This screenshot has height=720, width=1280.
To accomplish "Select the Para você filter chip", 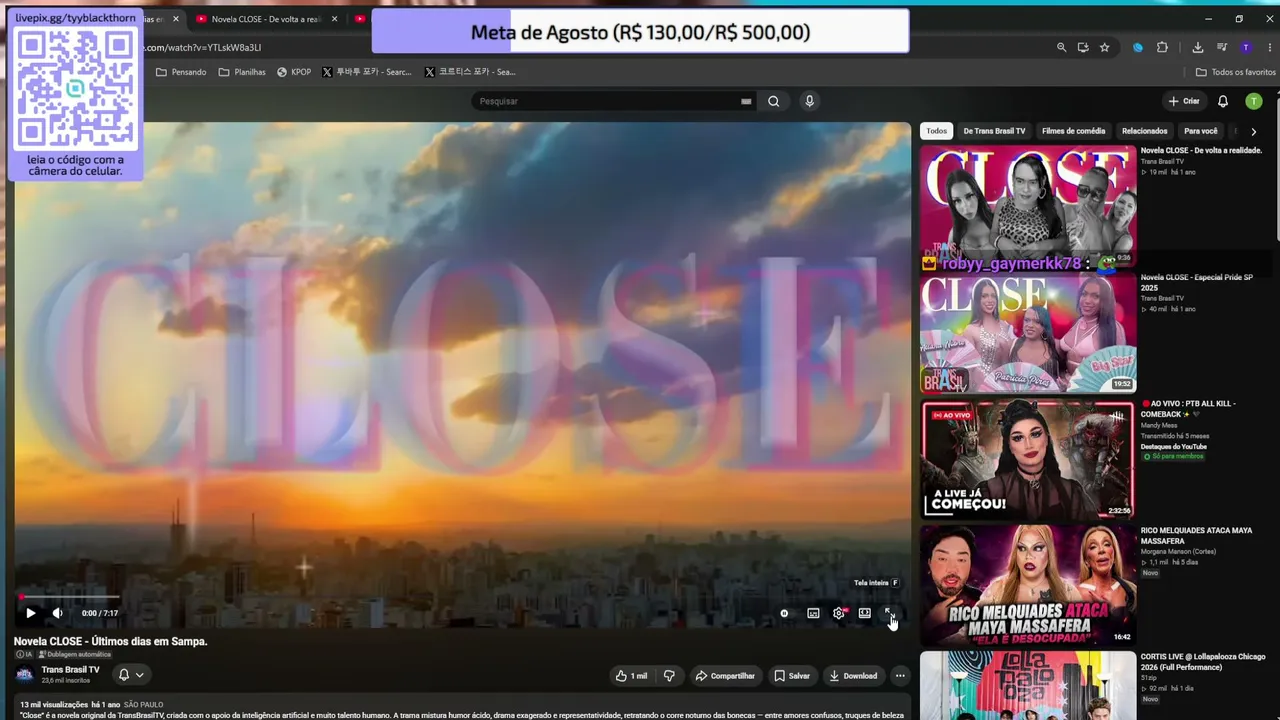I will pos(1201,131).
